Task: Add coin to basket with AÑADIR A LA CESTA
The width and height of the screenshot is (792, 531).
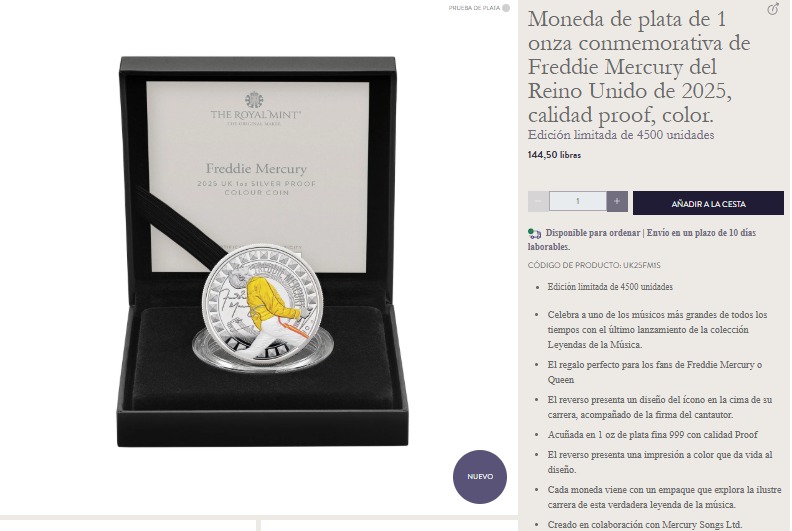Action: [x=708, y=203]
